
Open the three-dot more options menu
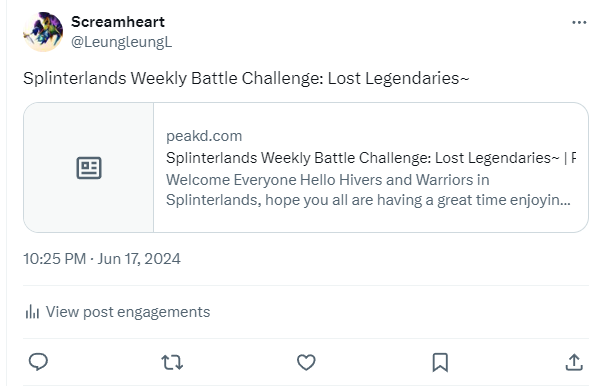click(x=579, y=23)
